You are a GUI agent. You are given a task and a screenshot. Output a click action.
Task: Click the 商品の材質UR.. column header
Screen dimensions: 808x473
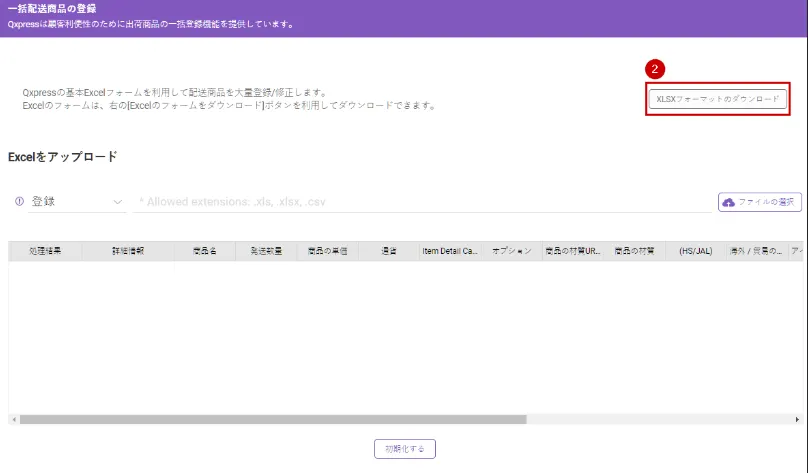[x=573, y=251]
